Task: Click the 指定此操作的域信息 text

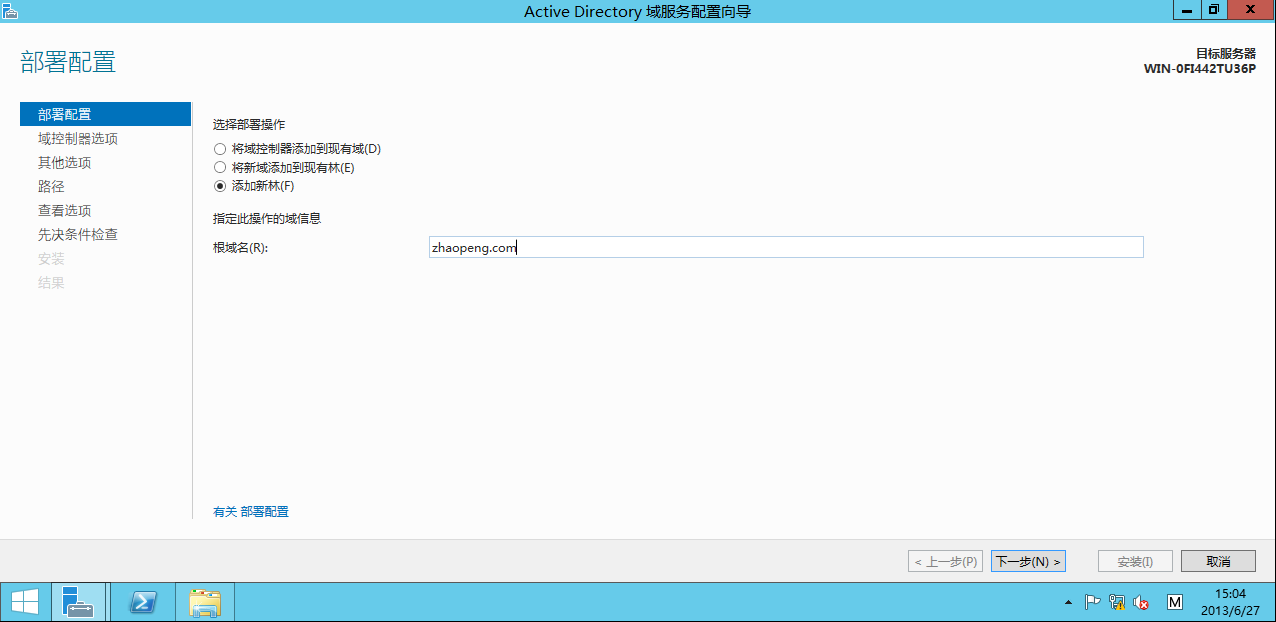Action: pyautogui.click(x=267, y=218)
